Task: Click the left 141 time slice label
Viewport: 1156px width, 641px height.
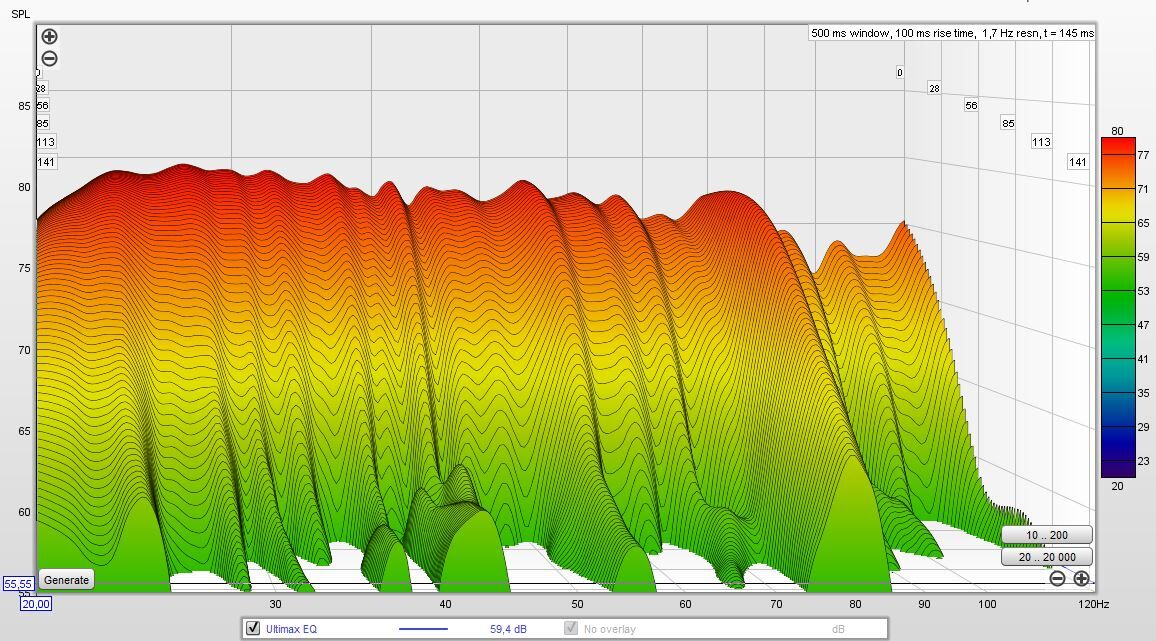Action: click(46, 162)
